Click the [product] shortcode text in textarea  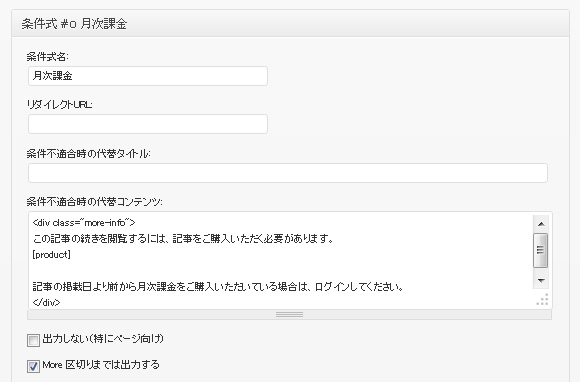(51, 255)
